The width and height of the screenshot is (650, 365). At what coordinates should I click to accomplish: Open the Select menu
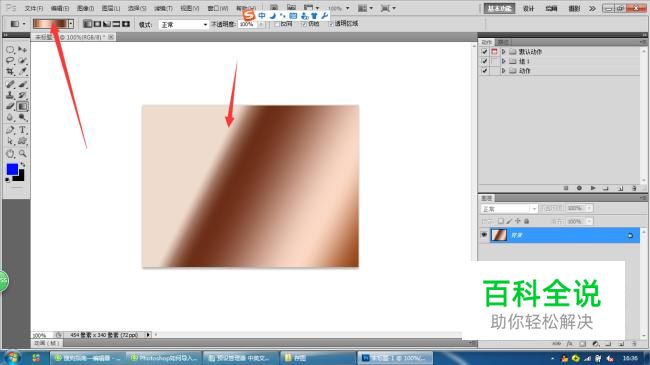(137, 8)
